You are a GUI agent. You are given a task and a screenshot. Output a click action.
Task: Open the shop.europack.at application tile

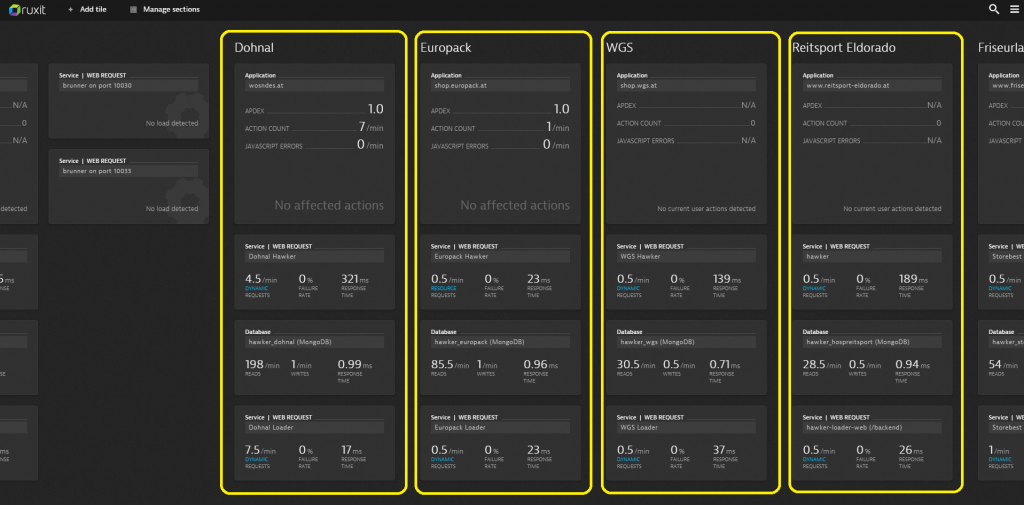pos(500,144)
